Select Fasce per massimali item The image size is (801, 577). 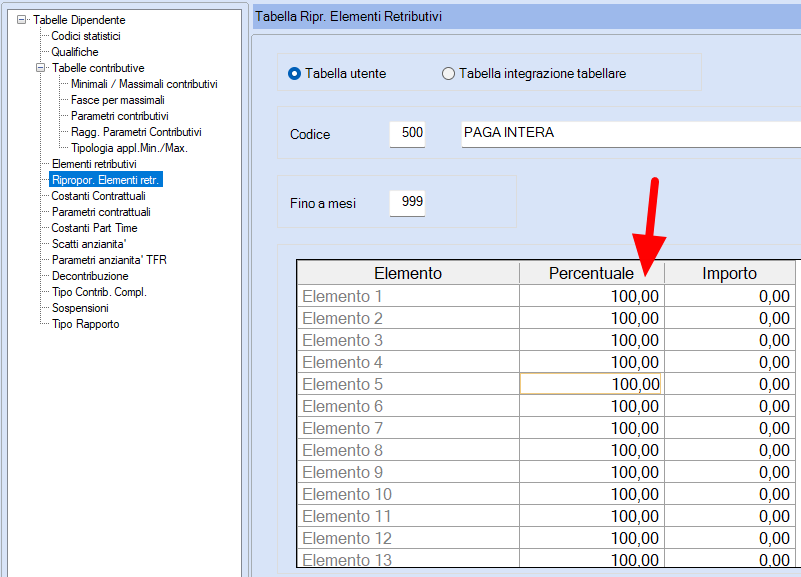[117, 100]
